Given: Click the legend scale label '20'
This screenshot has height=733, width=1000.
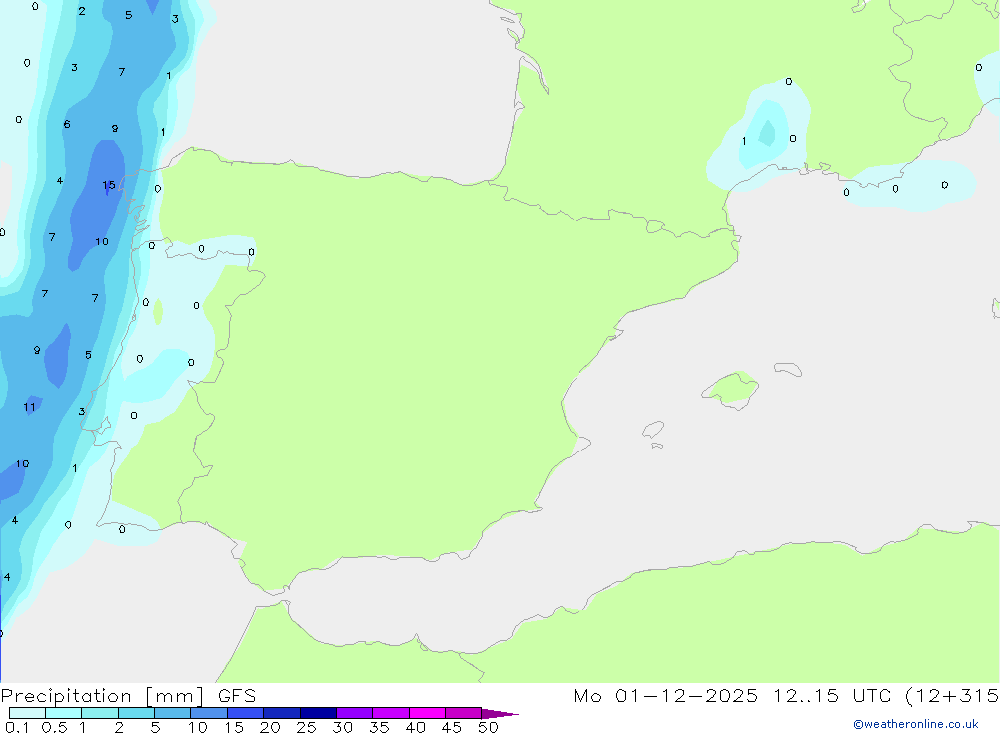Looking at the screenshot, I should (270, 727).
